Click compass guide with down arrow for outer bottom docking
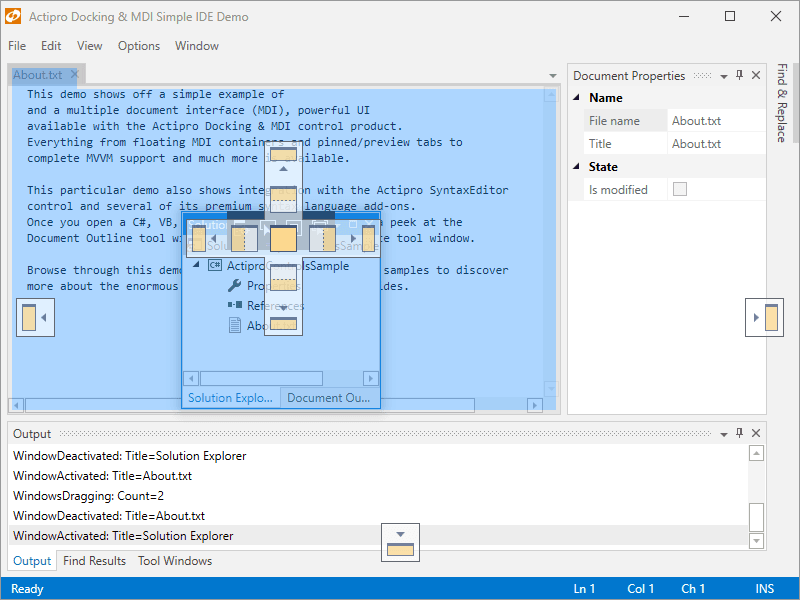 pyautogui.click(x=283, y=318)
